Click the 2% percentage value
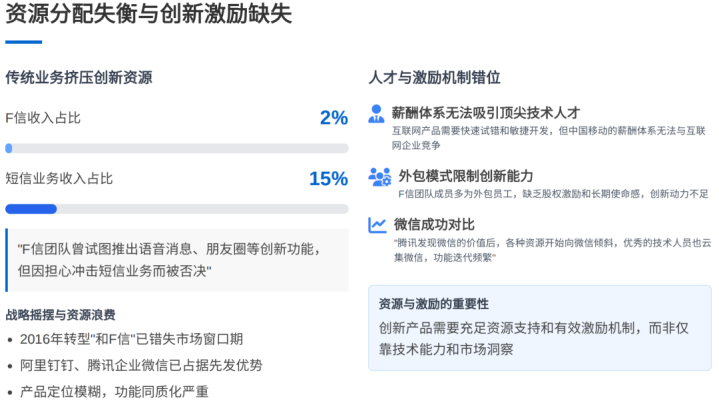Screen dimensions: 719x405 334,118
